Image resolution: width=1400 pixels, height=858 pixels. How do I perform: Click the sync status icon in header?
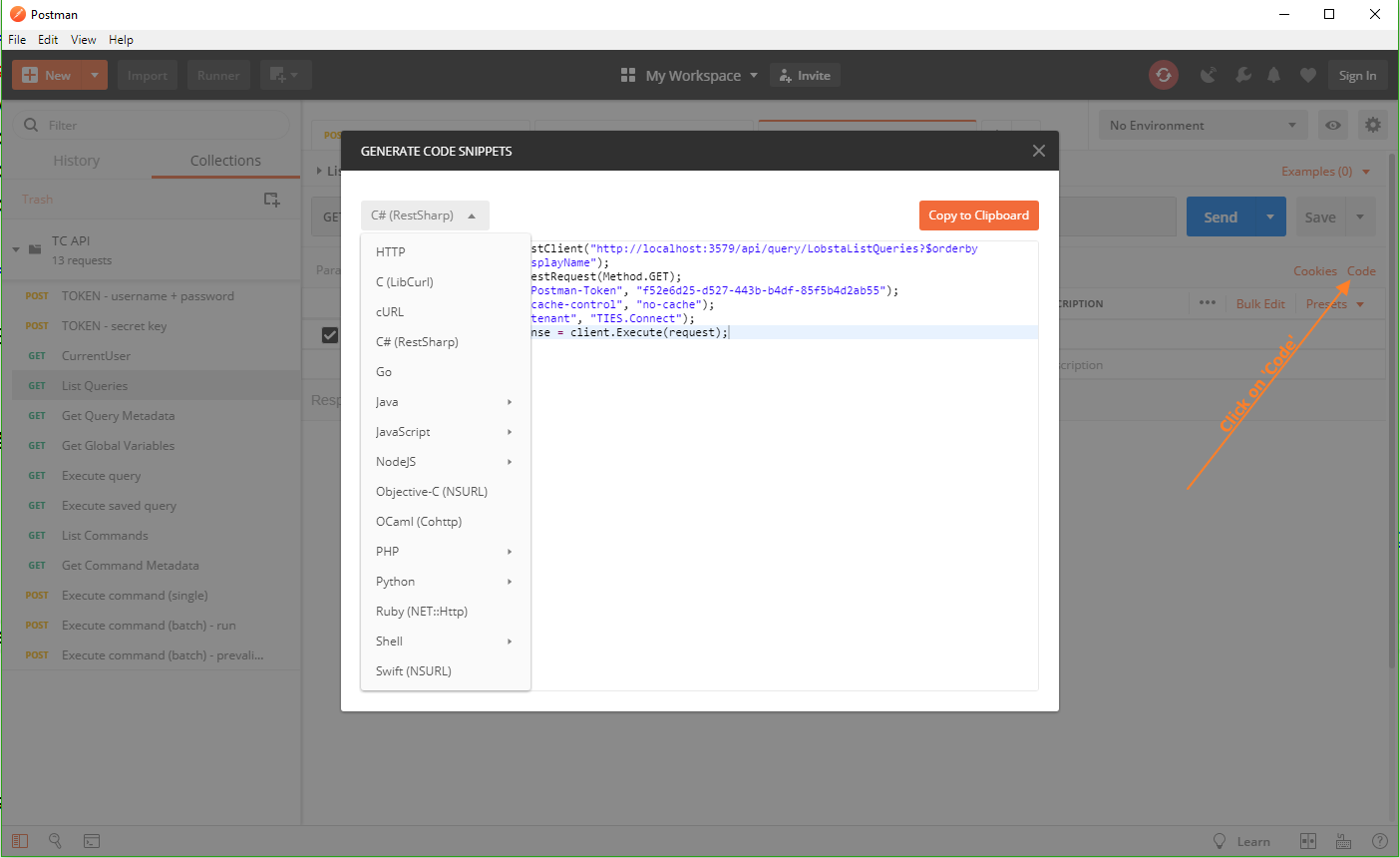[x=1163, y=75]
